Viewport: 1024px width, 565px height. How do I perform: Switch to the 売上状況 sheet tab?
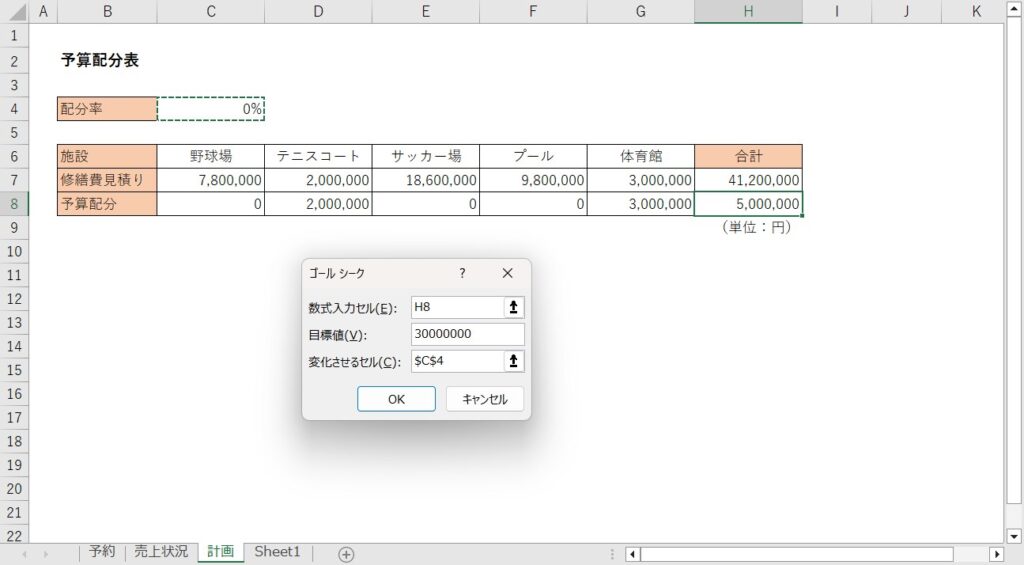[161, 552]
